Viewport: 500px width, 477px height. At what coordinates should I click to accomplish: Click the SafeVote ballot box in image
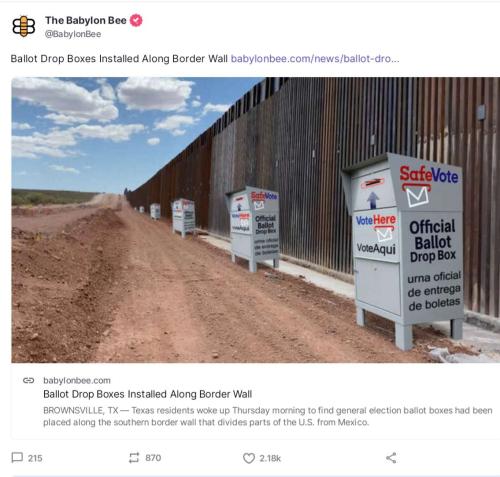click(403, 250)
